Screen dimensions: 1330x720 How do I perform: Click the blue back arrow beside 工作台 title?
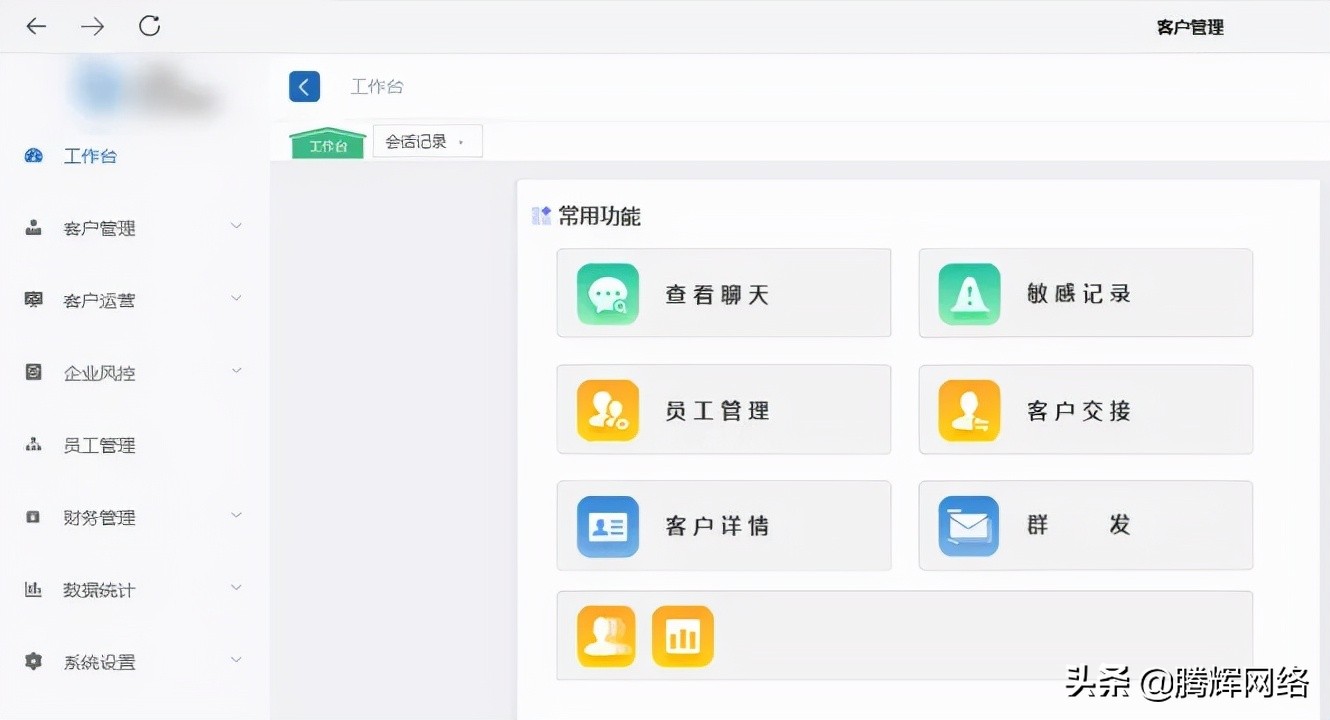[304, 86]
